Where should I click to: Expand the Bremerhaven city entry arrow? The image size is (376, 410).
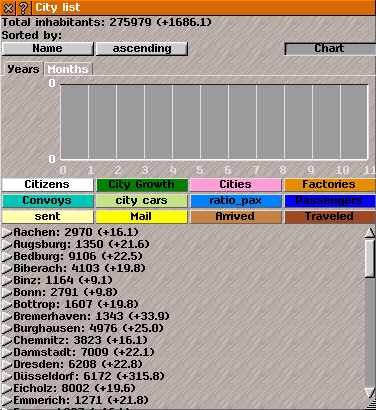click(7, 316)
